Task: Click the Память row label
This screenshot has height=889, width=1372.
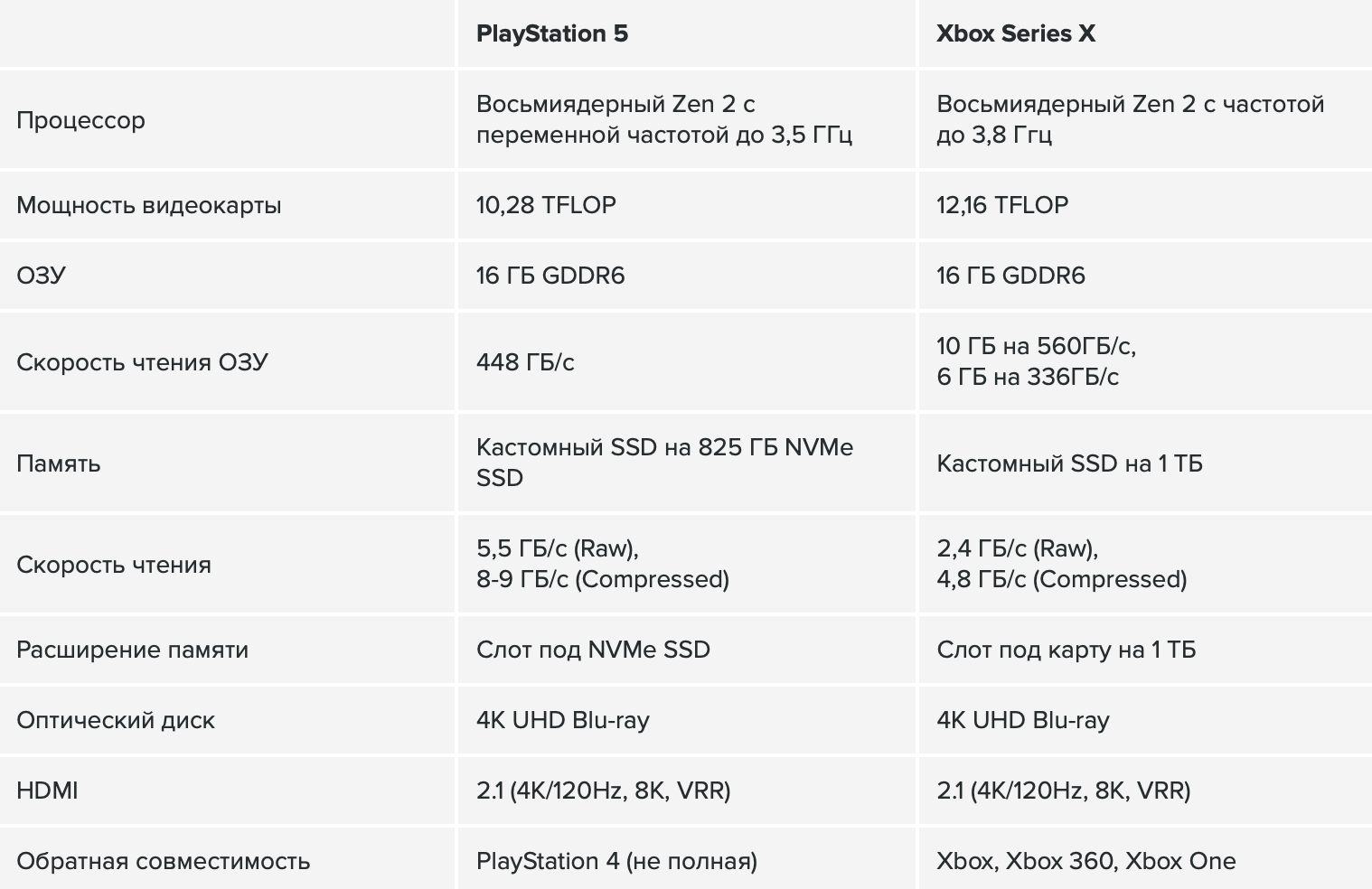Action: point(59,463)
